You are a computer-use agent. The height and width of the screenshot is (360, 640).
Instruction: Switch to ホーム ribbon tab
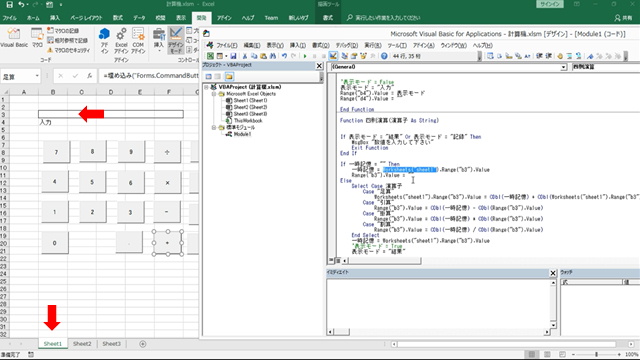click(33, 18)
